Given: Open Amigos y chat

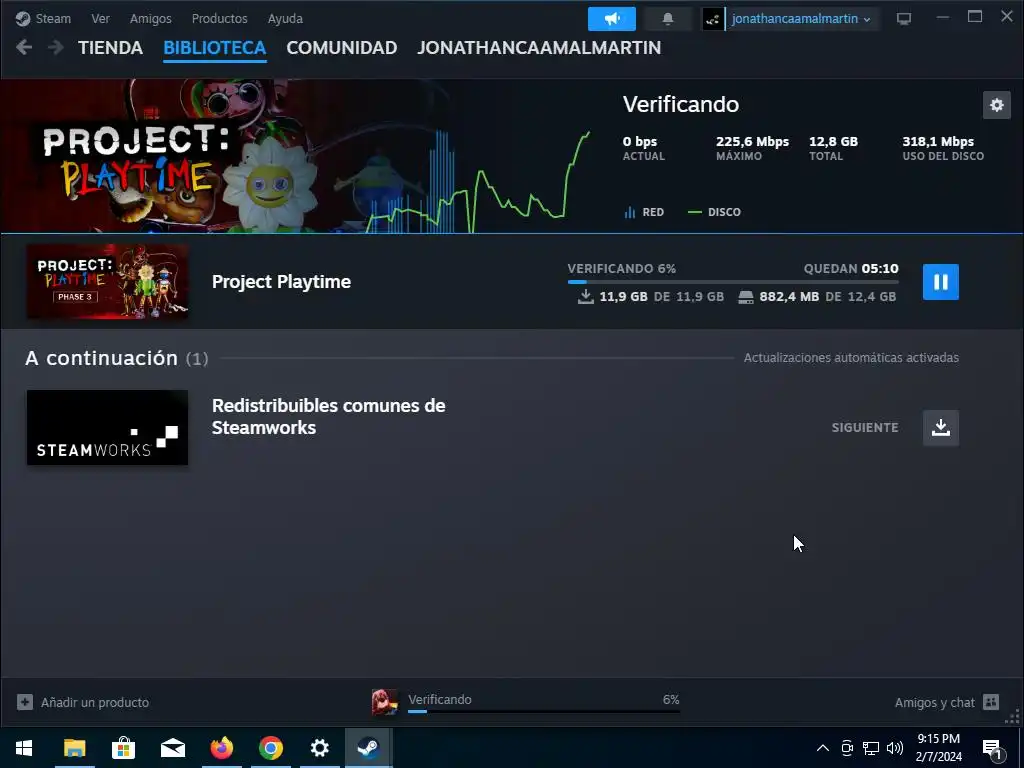Looking at the screenshot, I should [935, 702].
